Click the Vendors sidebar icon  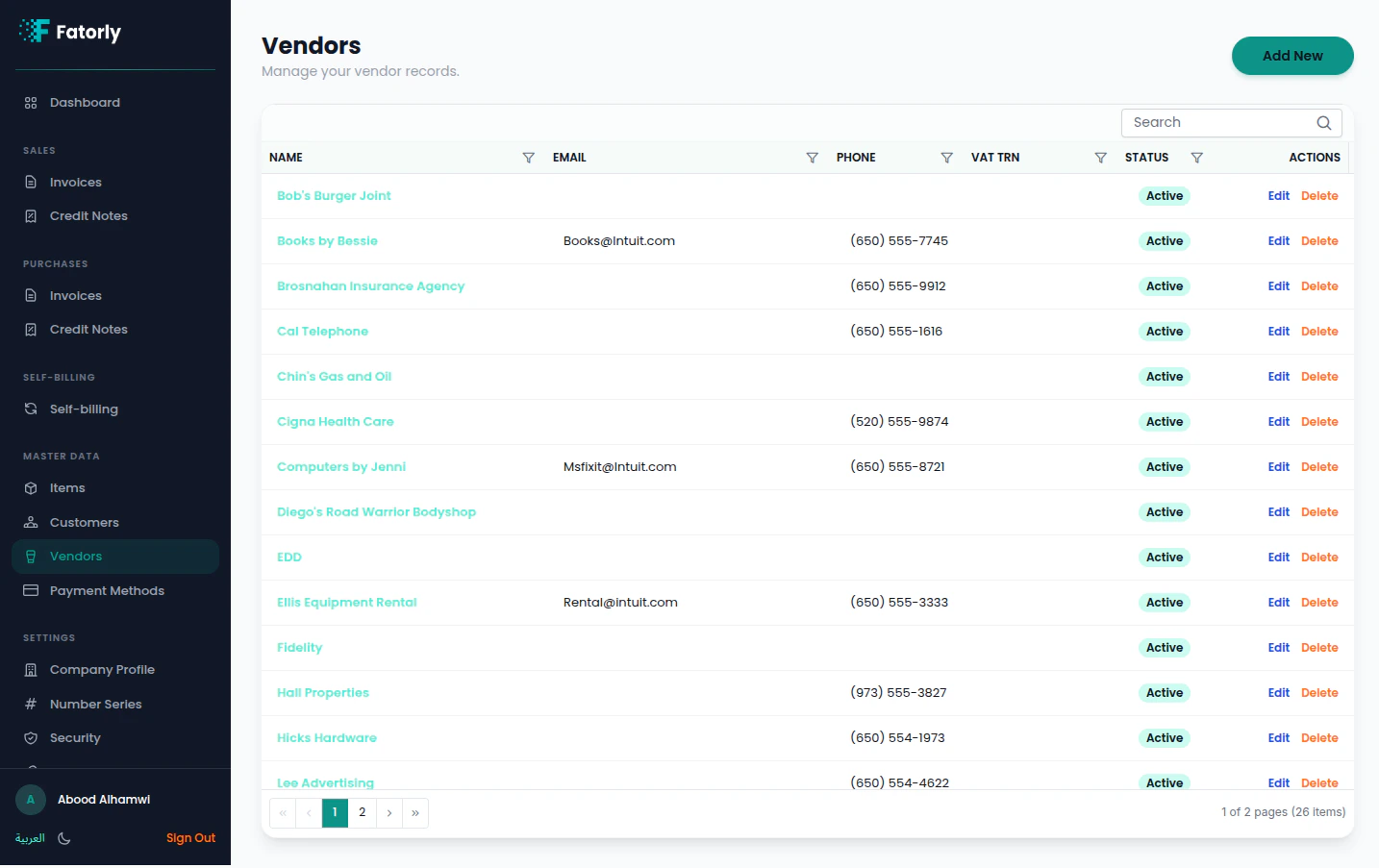(x=31, y=557)
